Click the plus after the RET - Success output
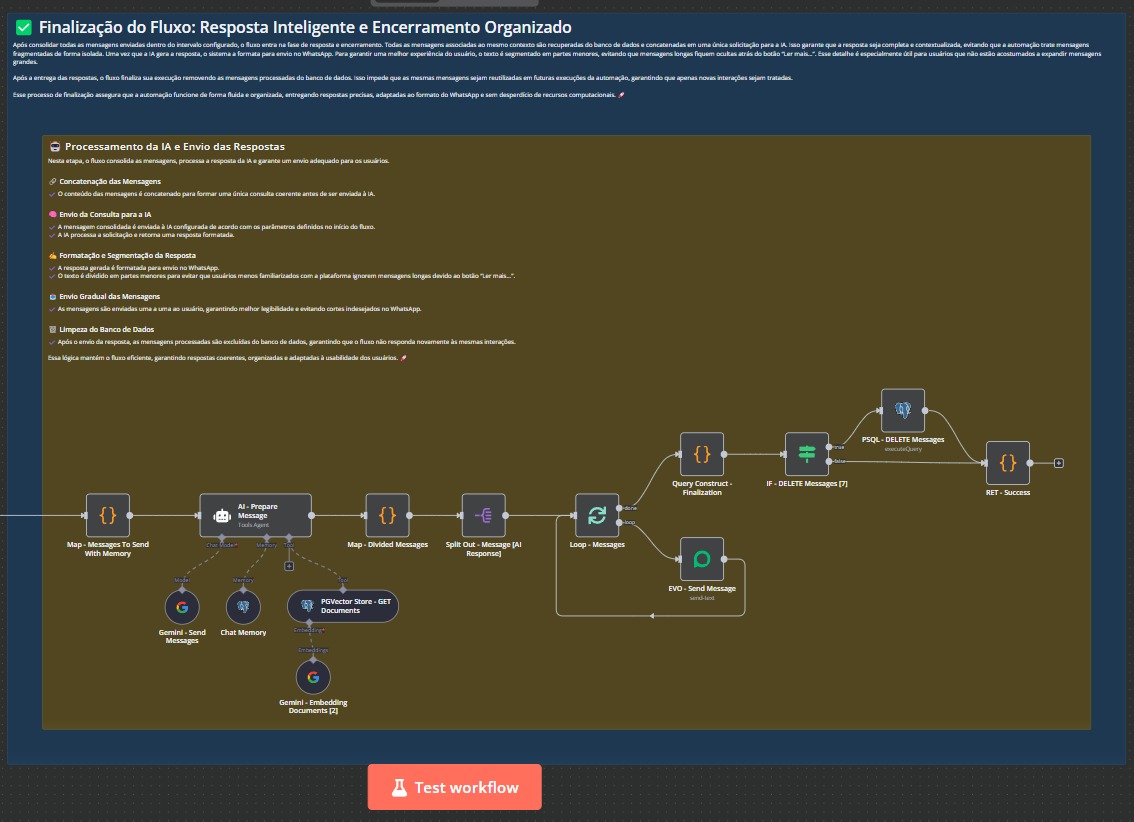This screenshot has height=822, width=1134. (x=1058, y=463)
